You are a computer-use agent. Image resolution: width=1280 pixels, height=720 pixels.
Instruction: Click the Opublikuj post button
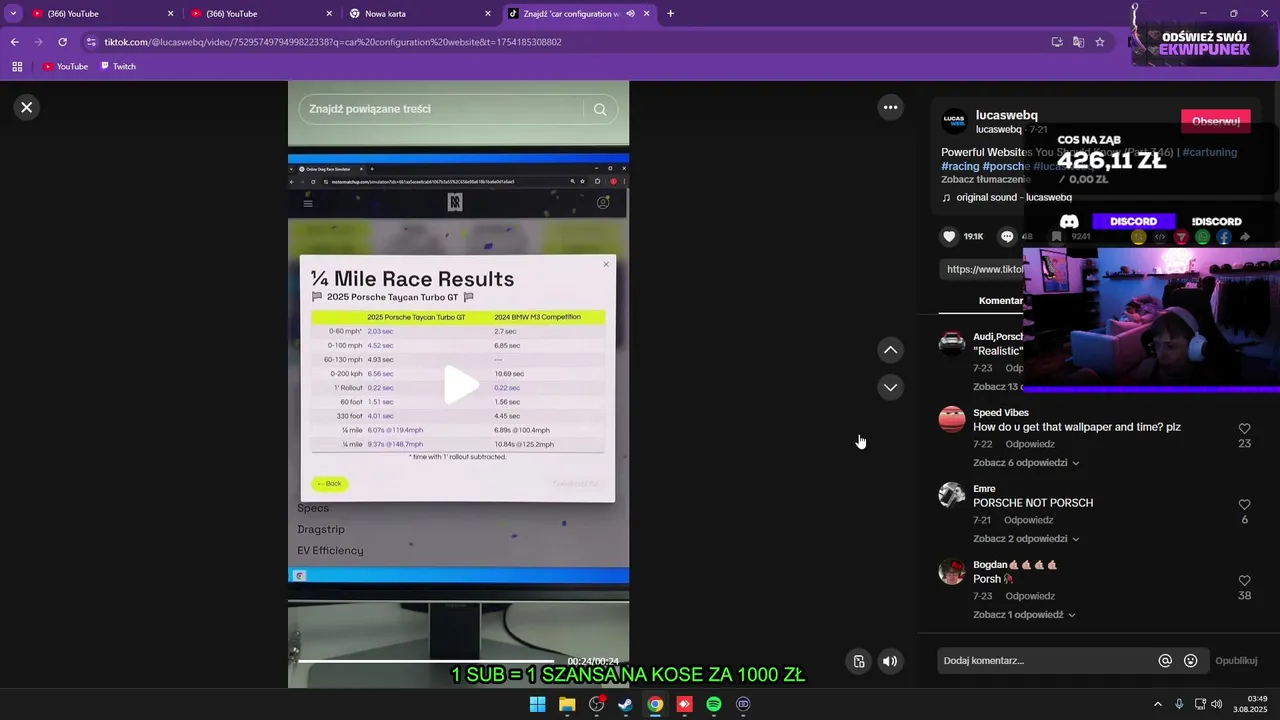tap(1236, 661)
